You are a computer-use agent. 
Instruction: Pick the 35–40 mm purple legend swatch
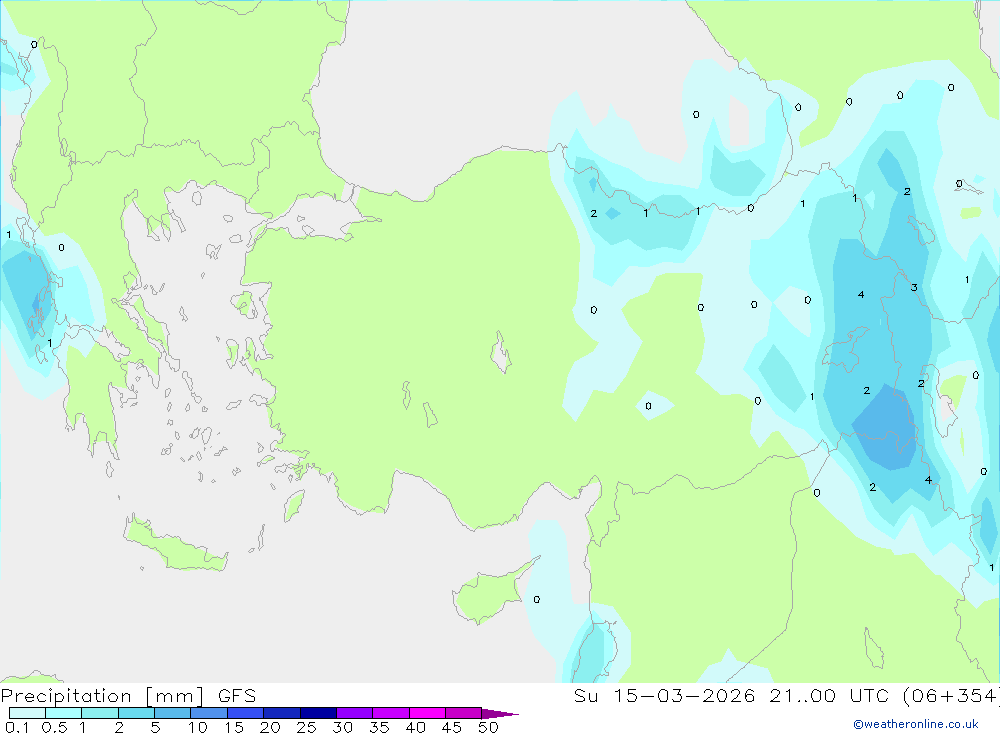tap(391, 713)
